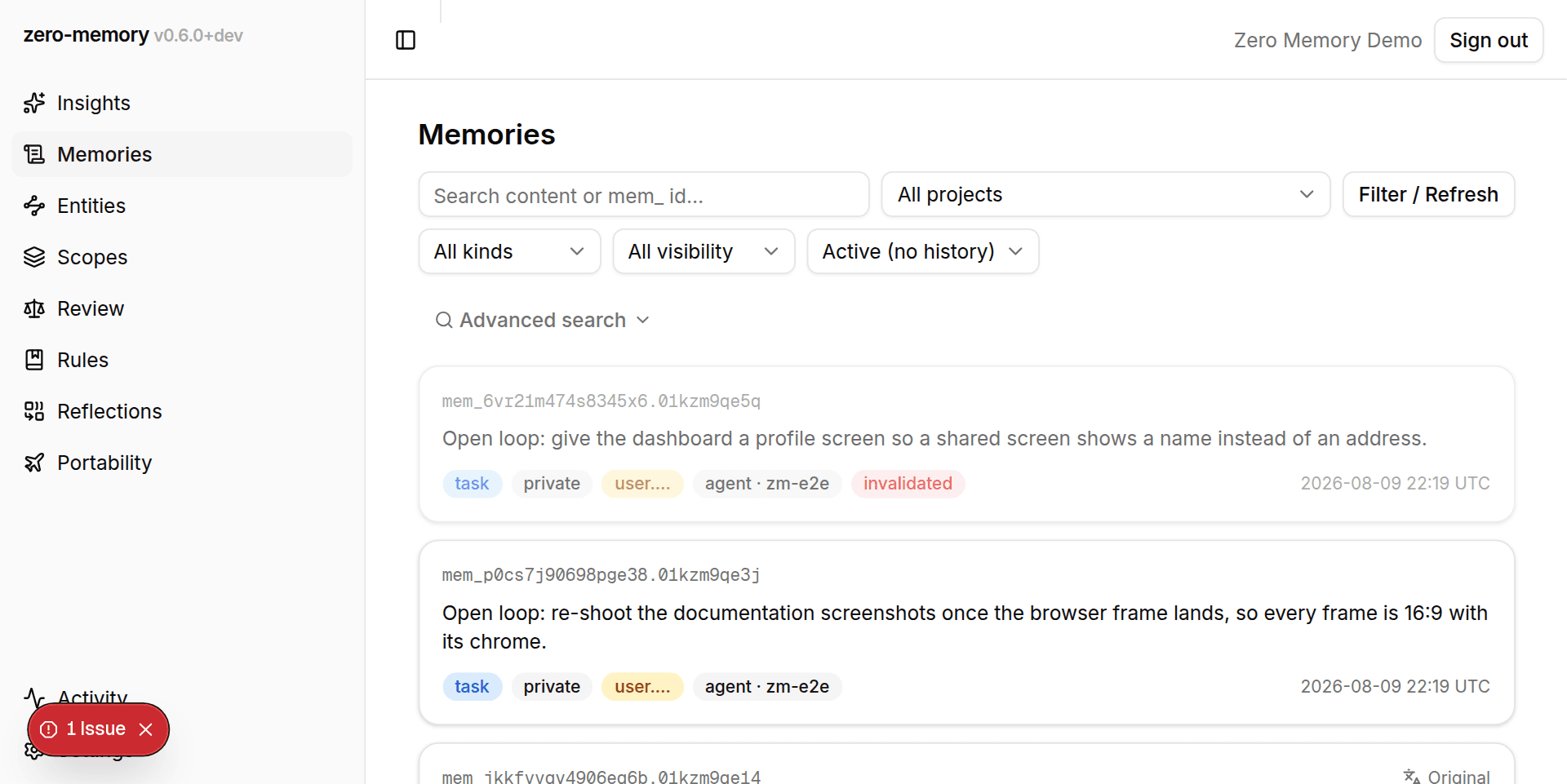Click the translate icon beside Original
Image resolution: width=1567 pixels, height=784 pixels.
click(1412, 777)
